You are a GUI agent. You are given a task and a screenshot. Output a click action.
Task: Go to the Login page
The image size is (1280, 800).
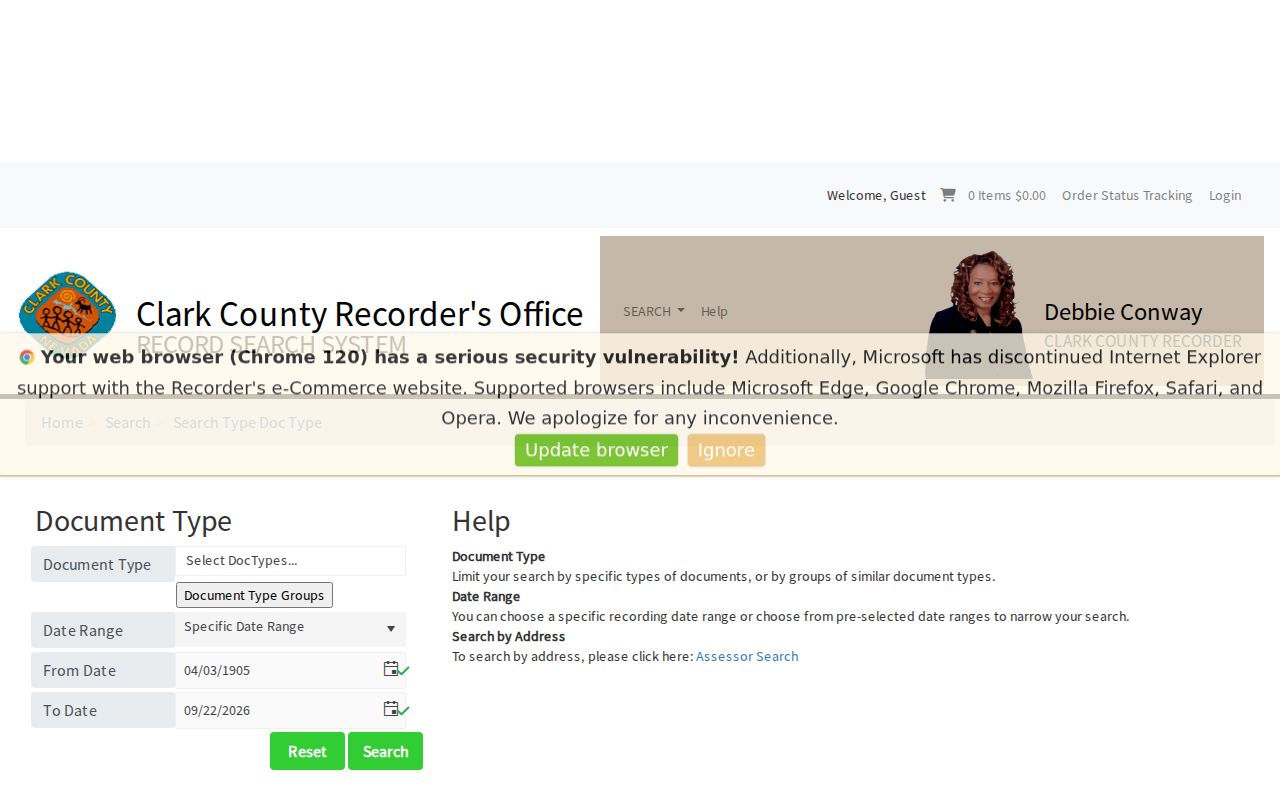point(1225,195)
